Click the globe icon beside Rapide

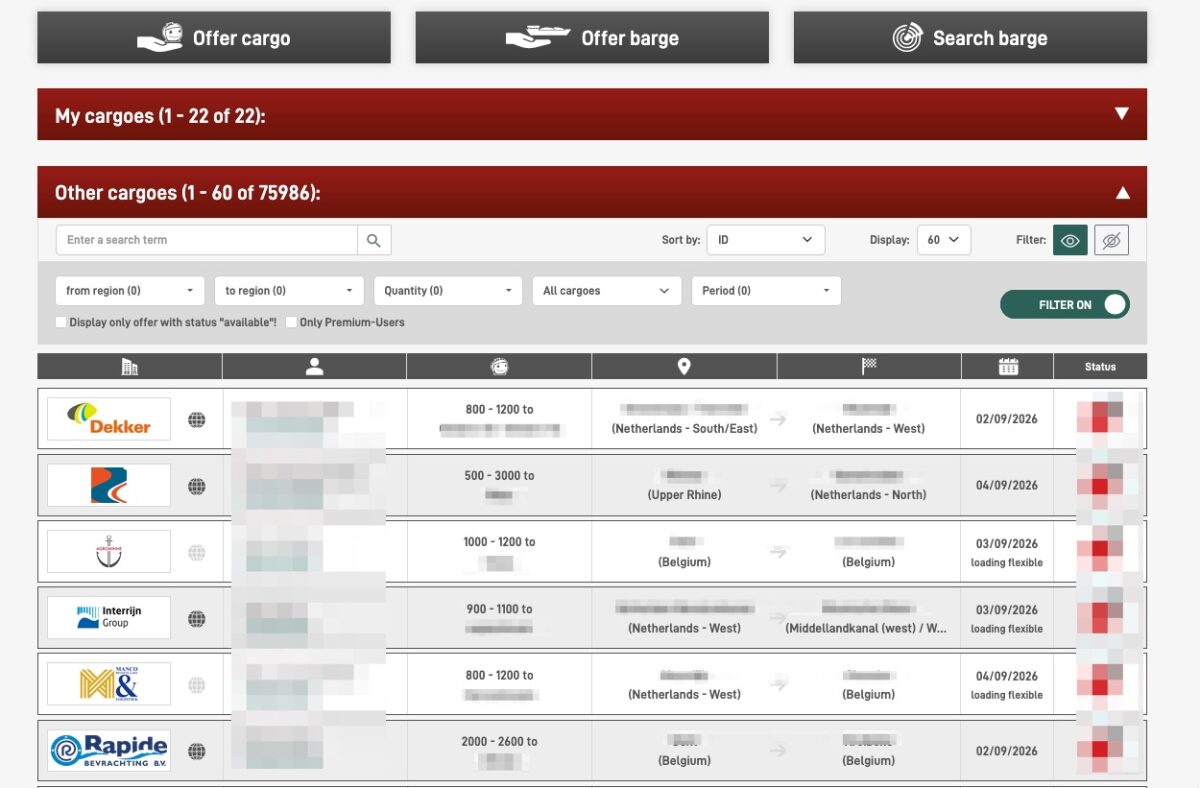197,751
